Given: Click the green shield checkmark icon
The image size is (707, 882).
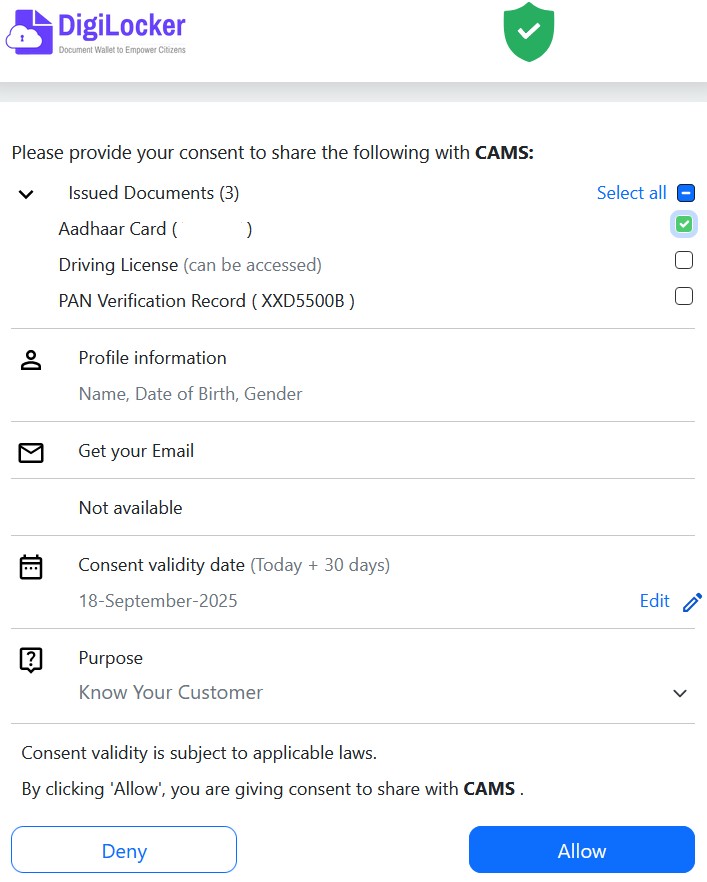Looking at the screenshot, I should tap(528, 30).
